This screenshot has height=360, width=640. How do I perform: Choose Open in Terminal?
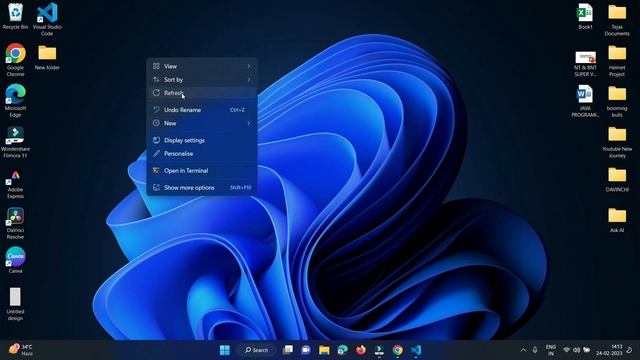coord(202,171)
